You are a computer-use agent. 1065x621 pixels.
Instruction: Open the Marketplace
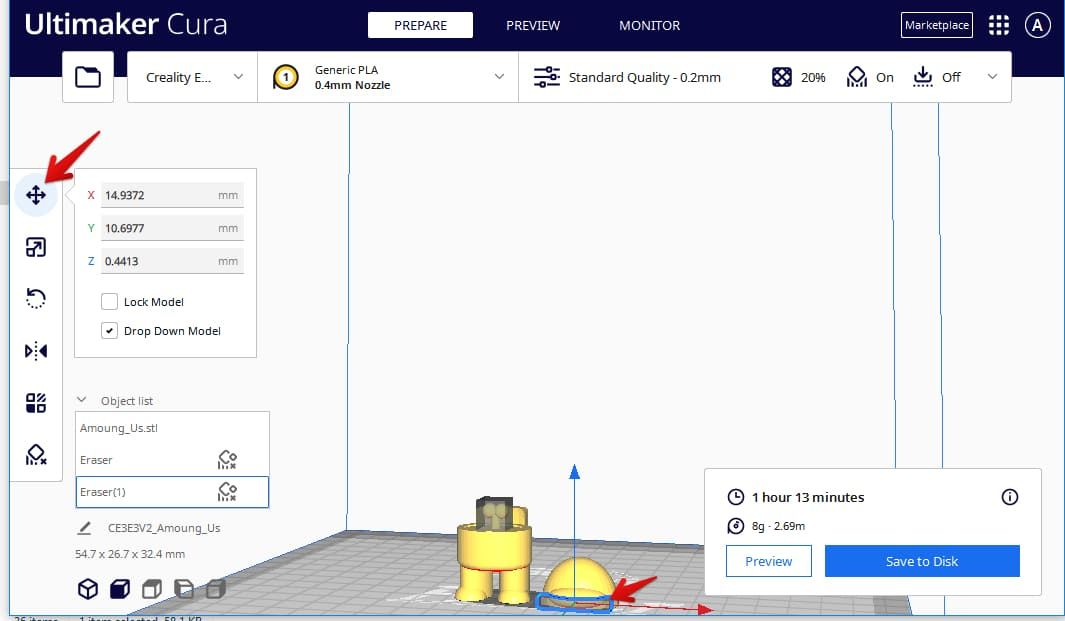936,25
